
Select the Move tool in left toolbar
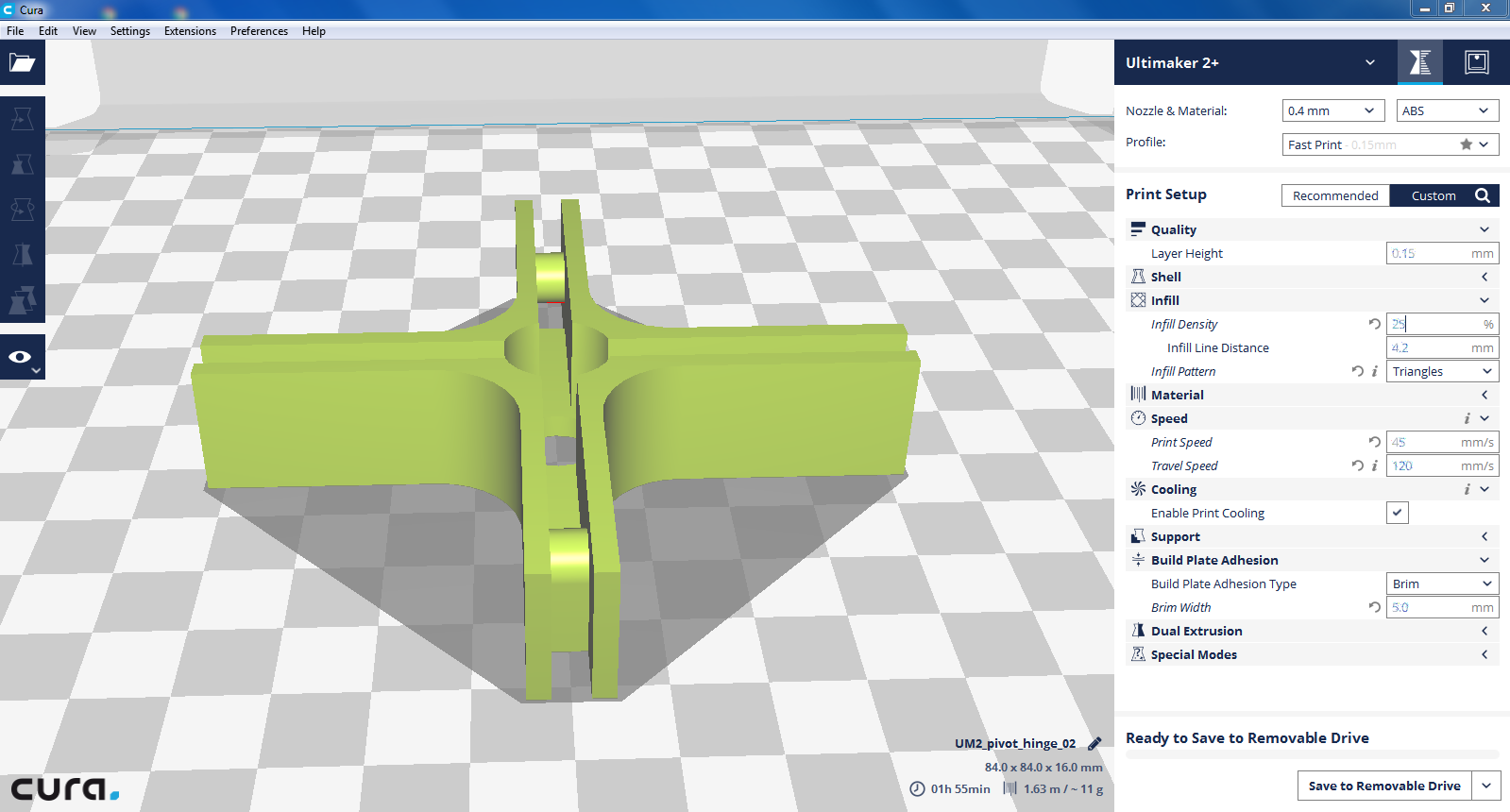pyautogui.click(x=22, y=119)
